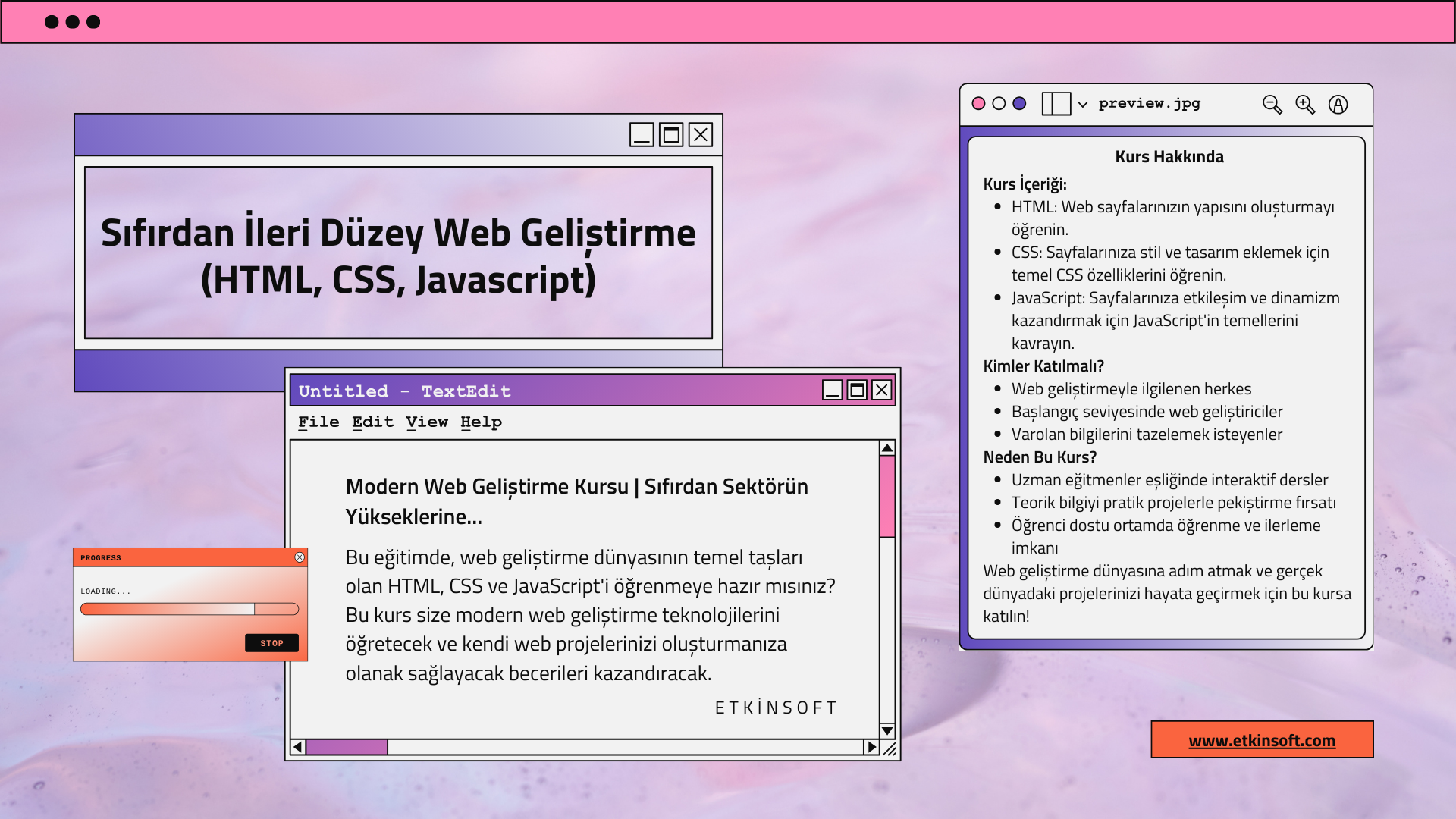Minimize the course title window
Screen dimensions: 1456x819
[x=642, y=135]
